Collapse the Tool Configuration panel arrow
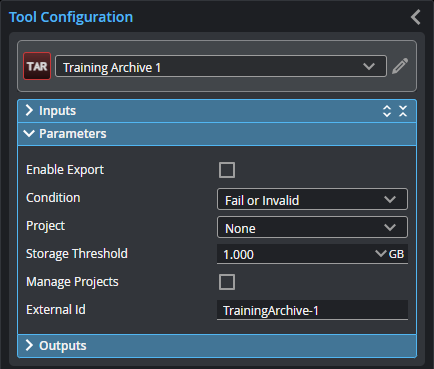 point(416,17)
